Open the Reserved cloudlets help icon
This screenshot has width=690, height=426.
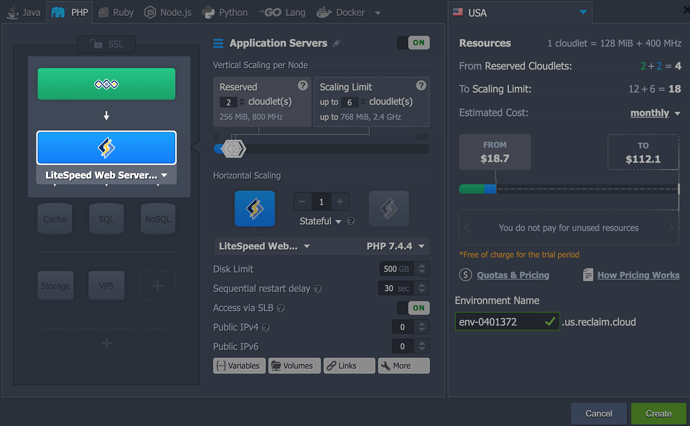pos(302,85)
